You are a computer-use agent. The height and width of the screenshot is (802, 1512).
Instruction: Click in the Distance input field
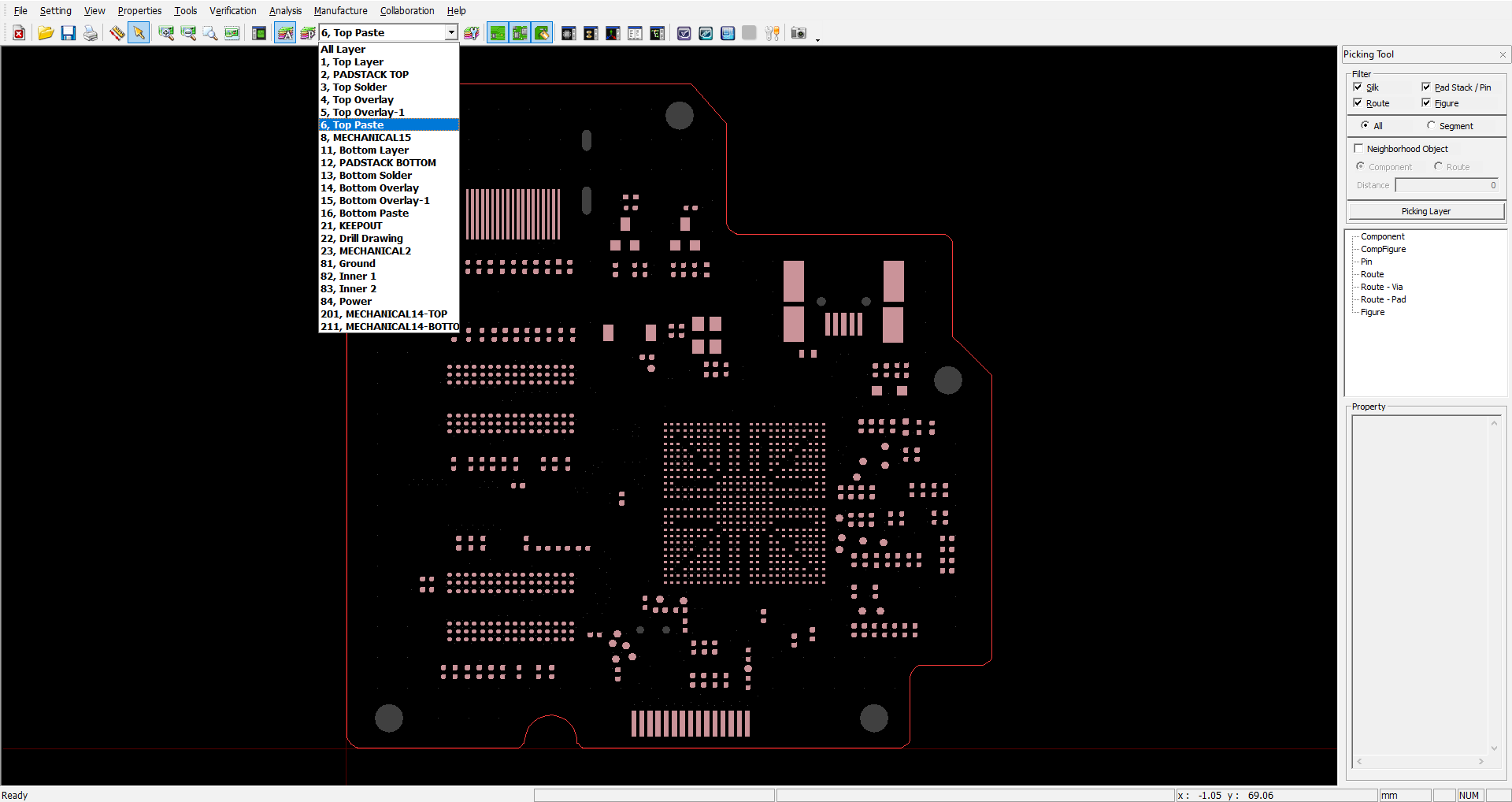click(1446, 184)
